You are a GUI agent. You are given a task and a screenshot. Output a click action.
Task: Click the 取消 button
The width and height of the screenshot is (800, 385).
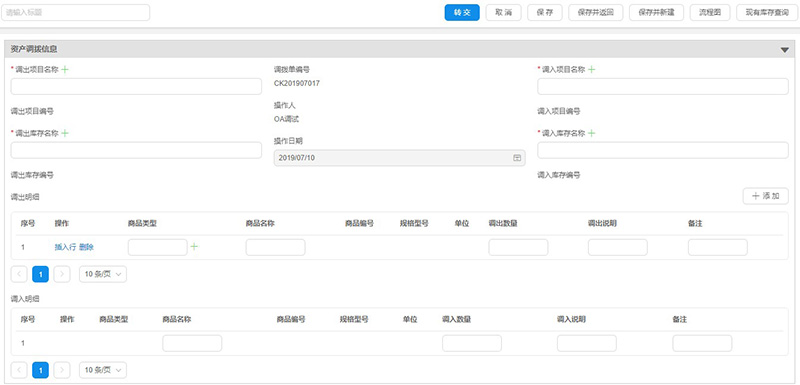pyautogui.click(x=504, y=13)
